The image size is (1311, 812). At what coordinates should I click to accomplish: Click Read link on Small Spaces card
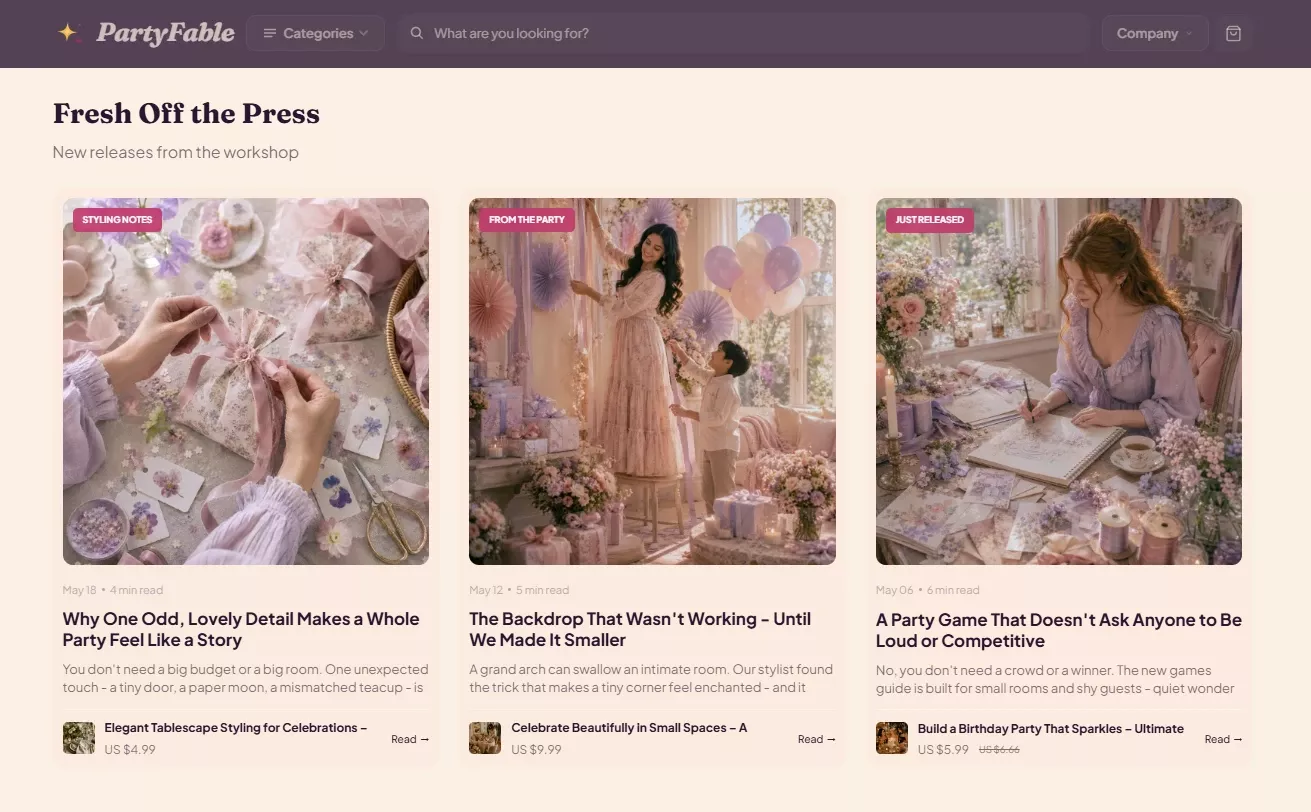(x=817, y=739)
